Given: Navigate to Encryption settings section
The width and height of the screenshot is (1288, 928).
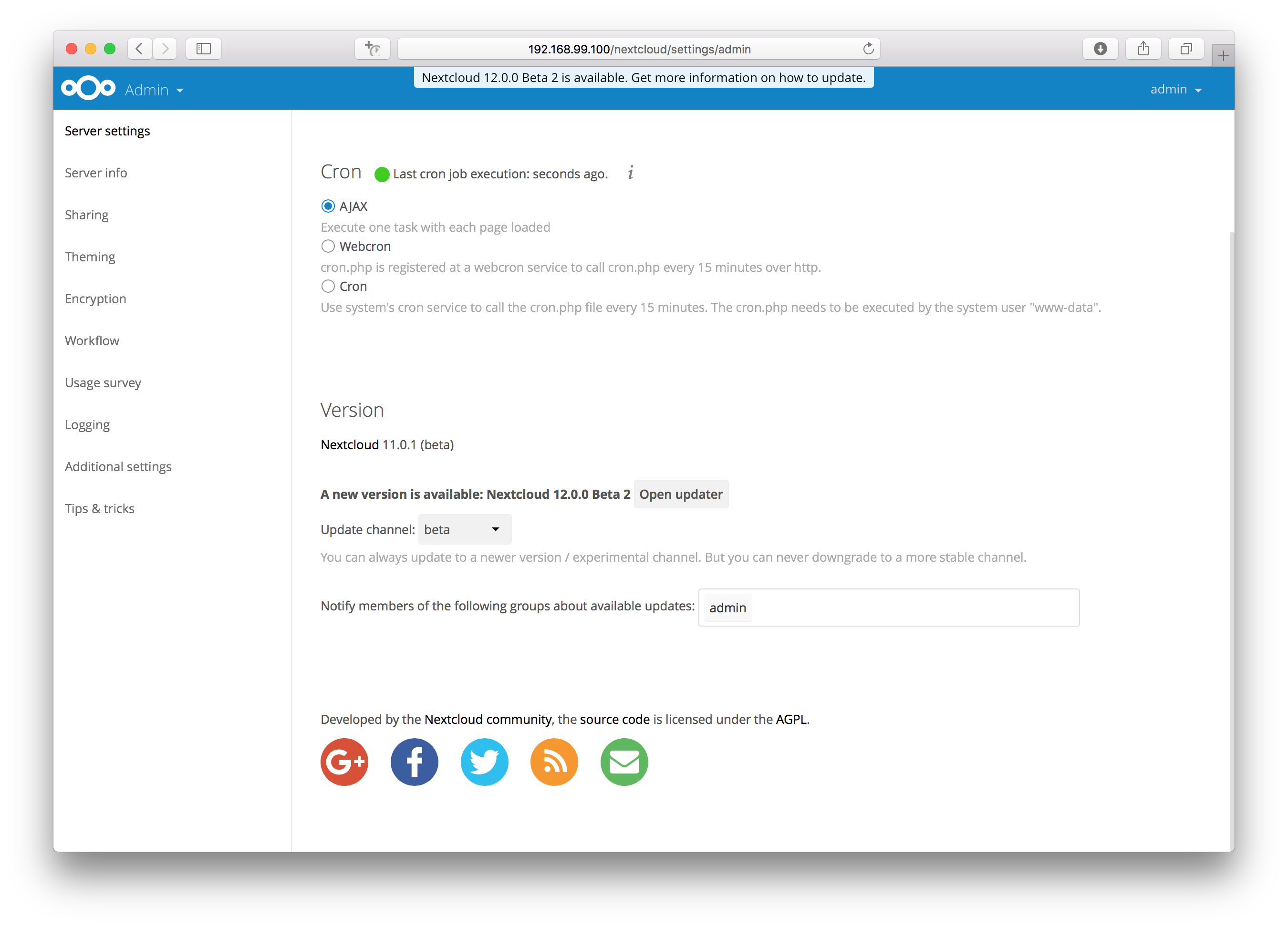Looking at the screenshot, I should [x=96, y=298].
